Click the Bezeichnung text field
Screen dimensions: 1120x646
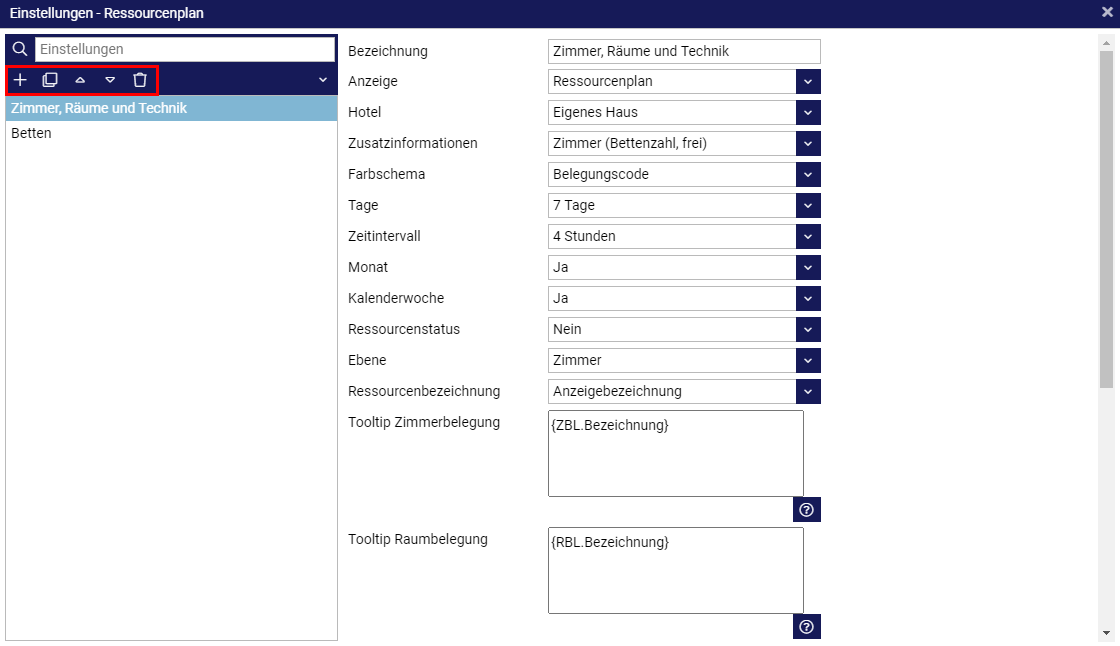(x=684, y=51)
